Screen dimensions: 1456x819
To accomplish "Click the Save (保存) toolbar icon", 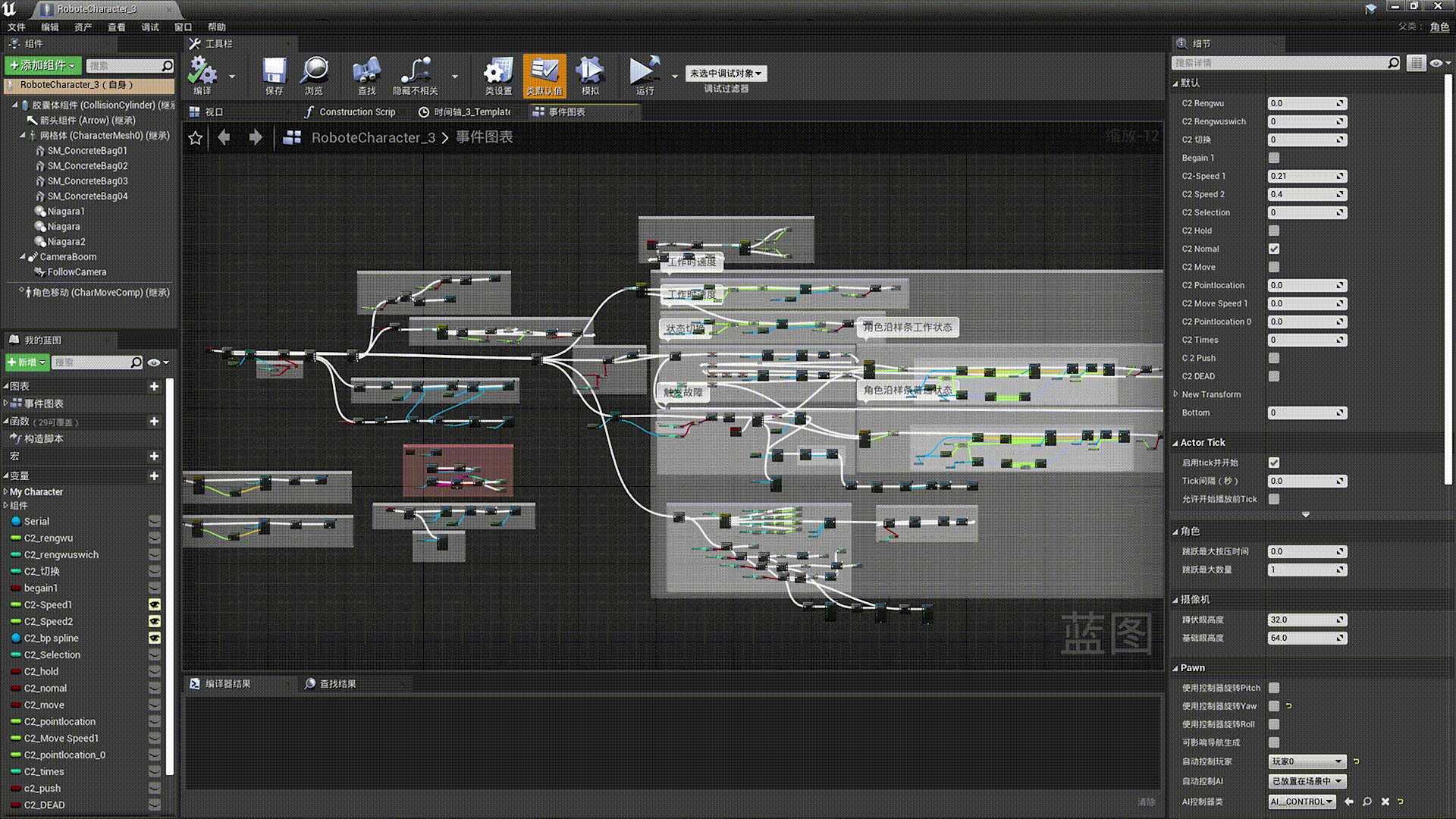I will (x=274, y=74).
